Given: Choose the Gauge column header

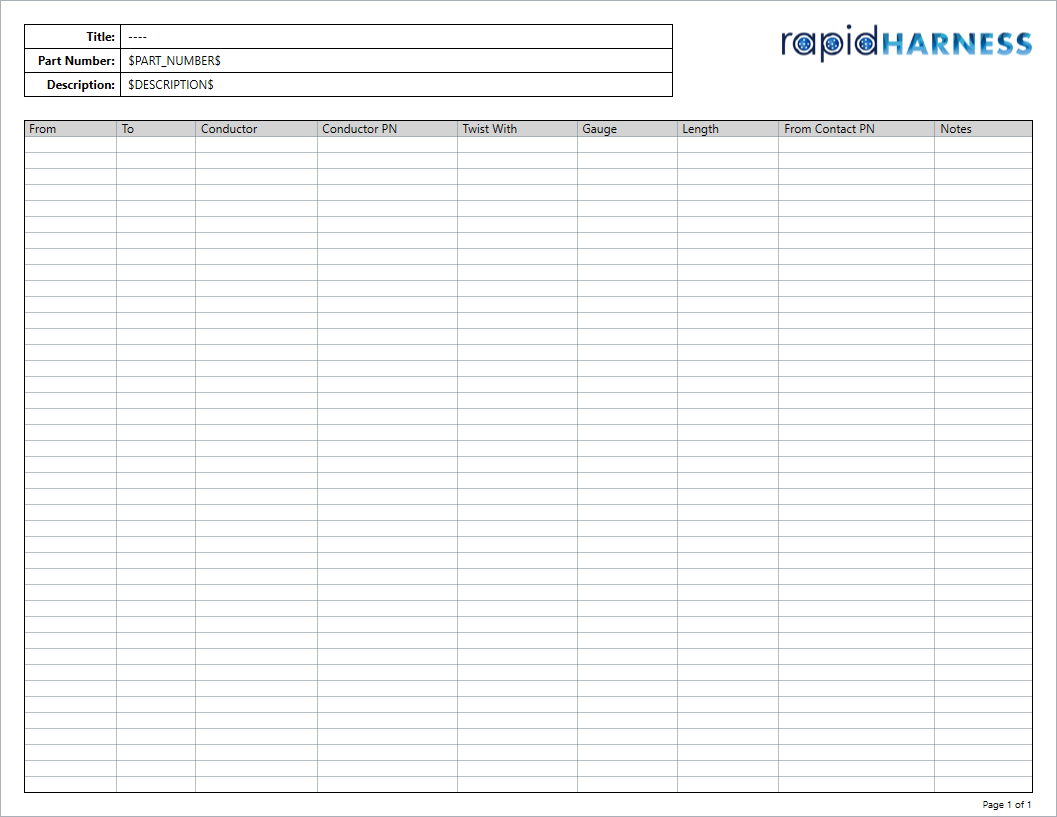Looking at the screenshot, I should coord(627,129).
